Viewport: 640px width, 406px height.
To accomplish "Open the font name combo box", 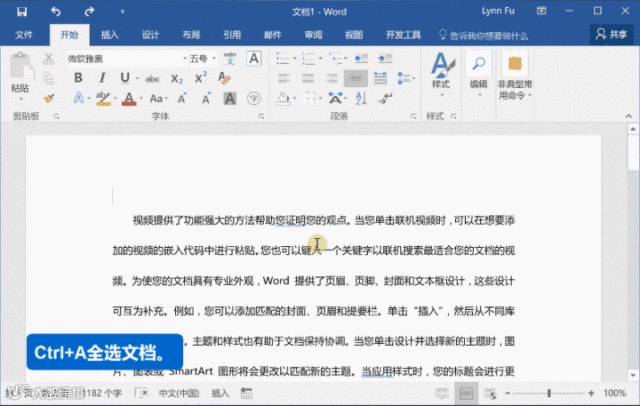I will tap(127, 59).
